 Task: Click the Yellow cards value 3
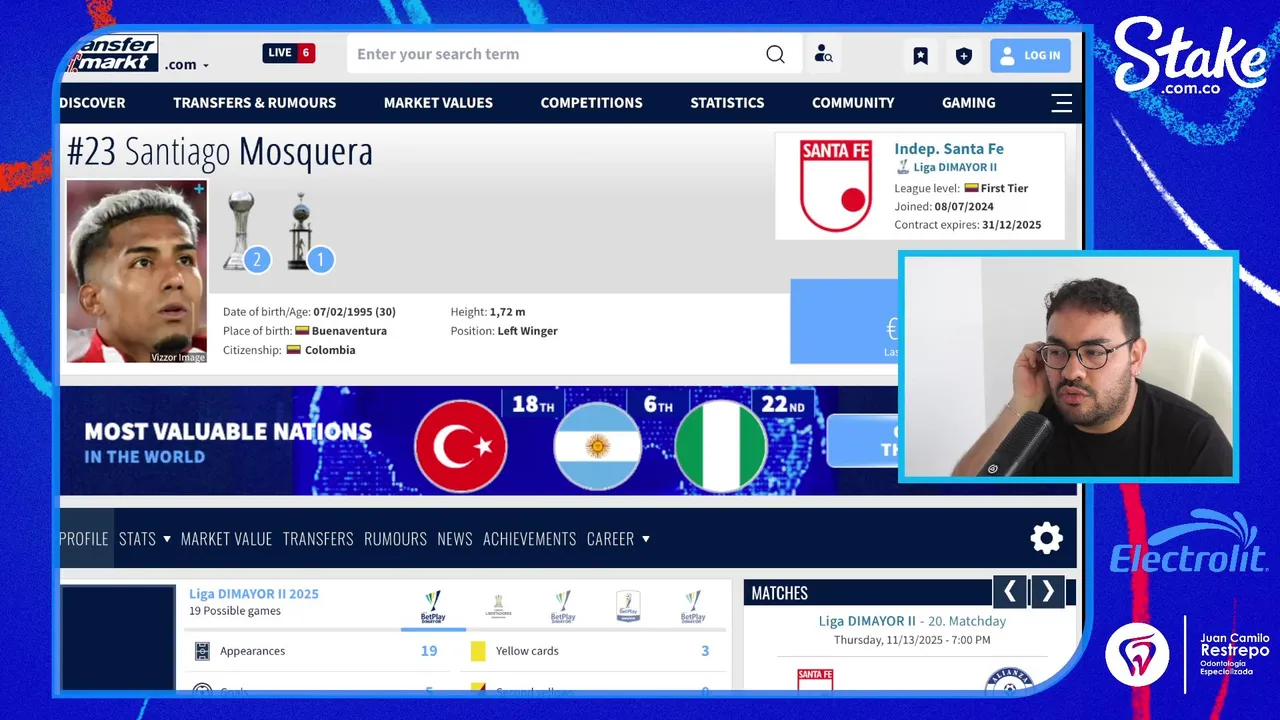(705, 651)
